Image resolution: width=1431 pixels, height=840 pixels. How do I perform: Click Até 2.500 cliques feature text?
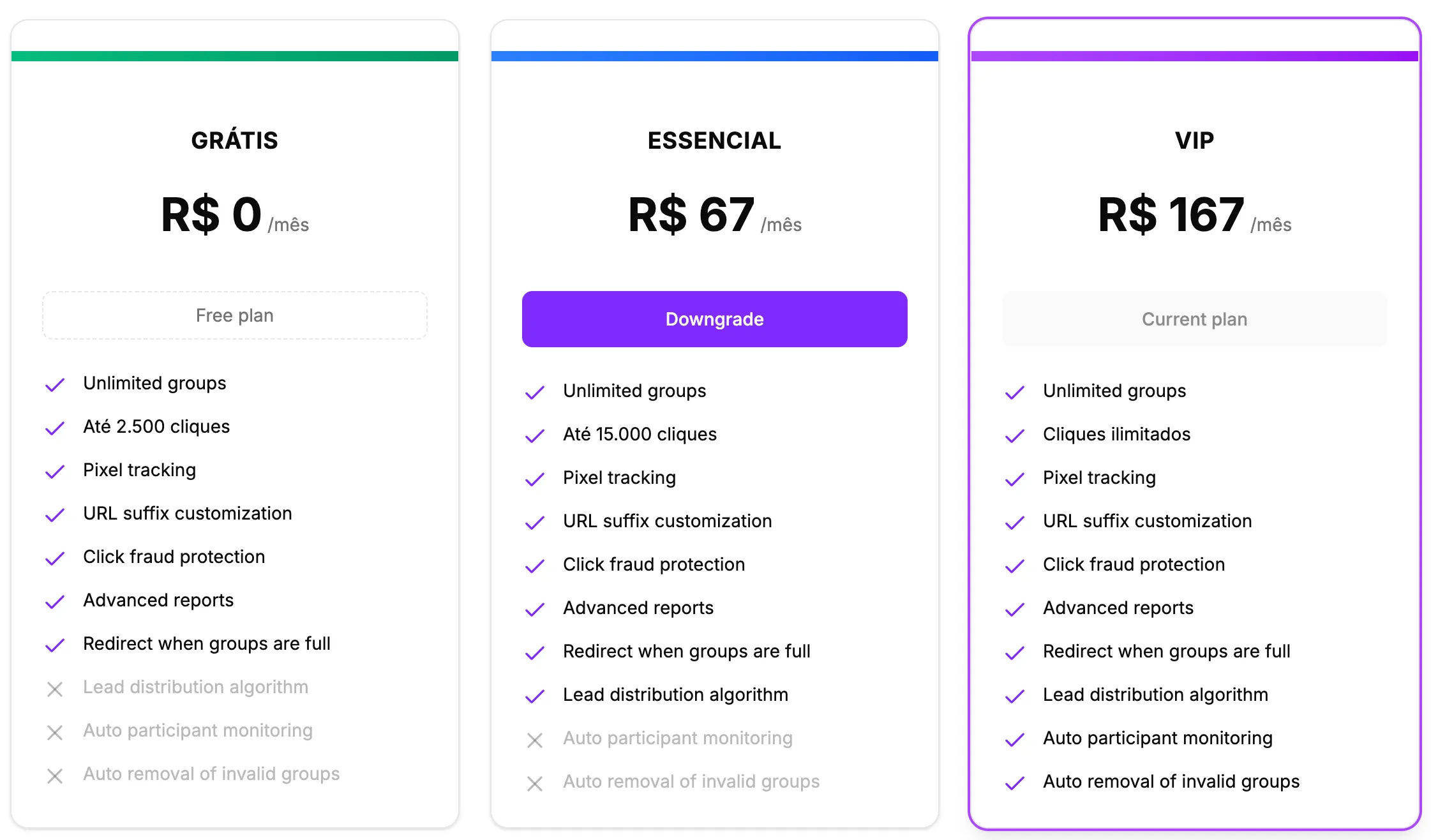[156, 426]
